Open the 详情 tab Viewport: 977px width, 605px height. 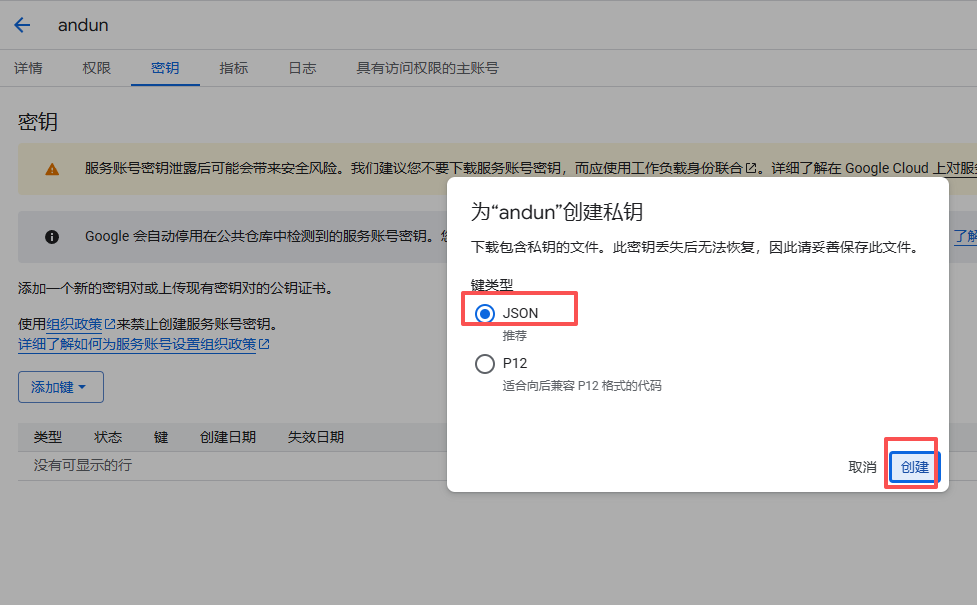point(28,68)
